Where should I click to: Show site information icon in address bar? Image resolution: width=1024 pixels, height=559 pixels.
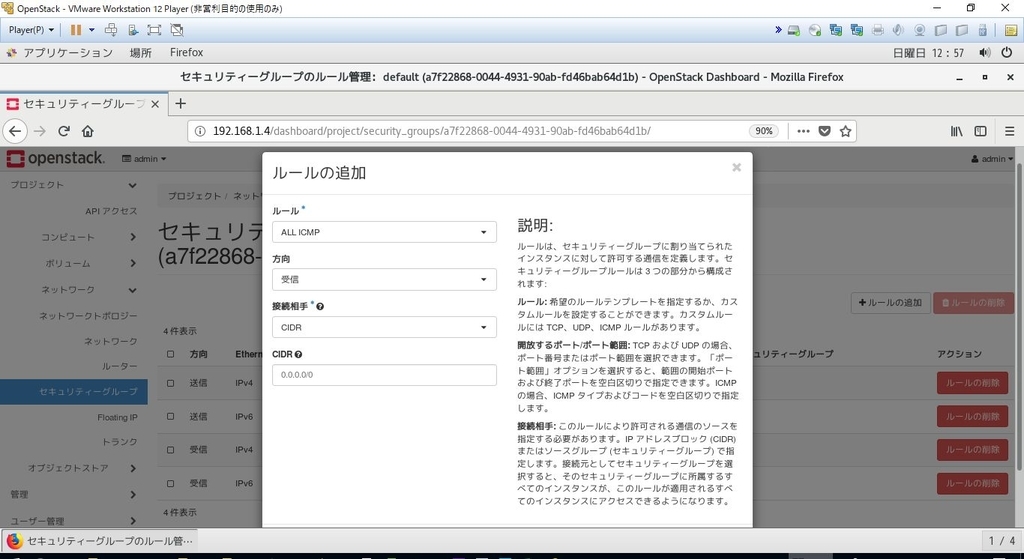(x=200, y=131)
